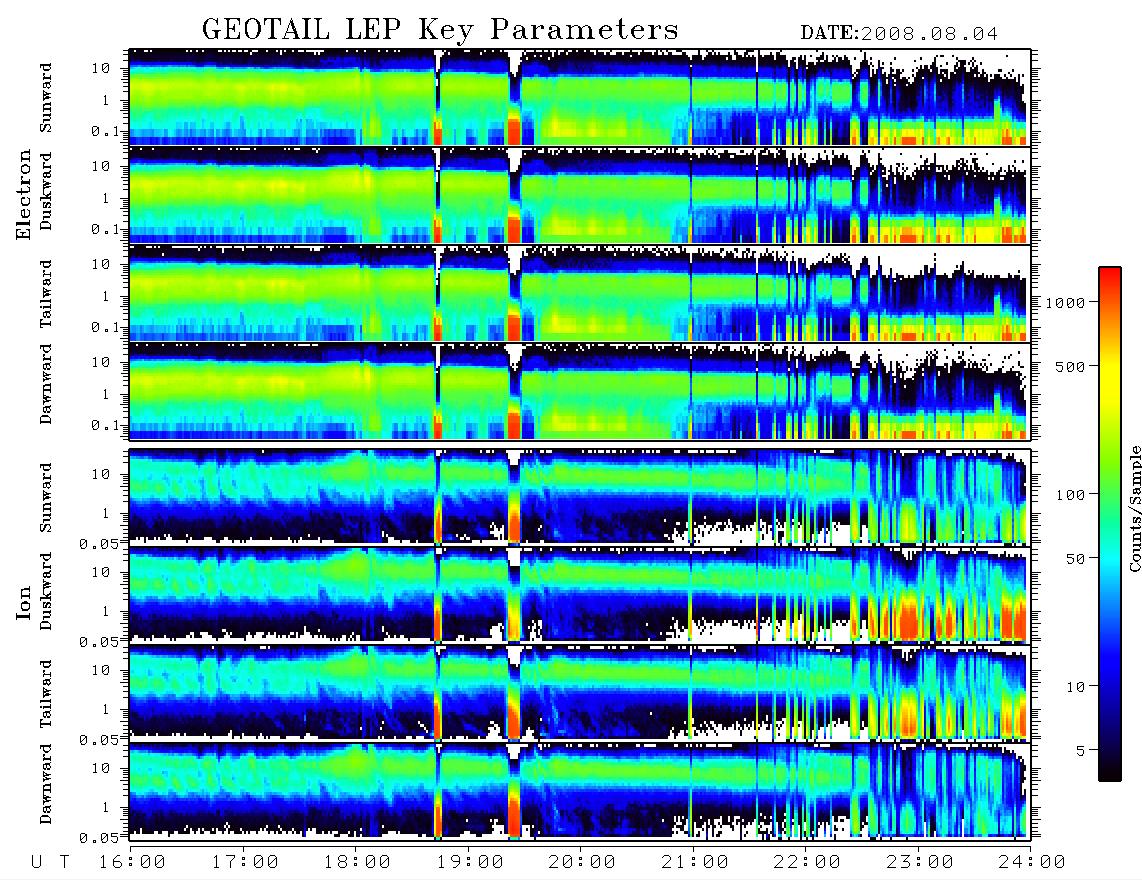Click the '17:00' time tick label
The image size is (1142, 880).
[245, 863]
